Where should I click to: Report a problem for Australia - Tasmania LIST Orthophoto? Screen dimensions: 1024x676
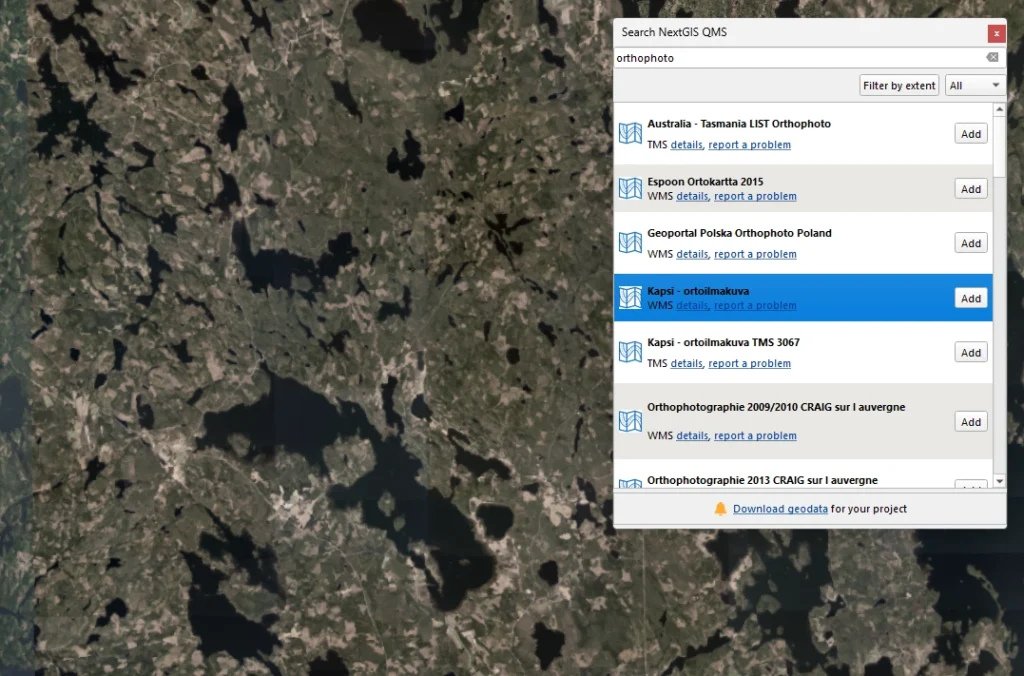coord(749,145)
